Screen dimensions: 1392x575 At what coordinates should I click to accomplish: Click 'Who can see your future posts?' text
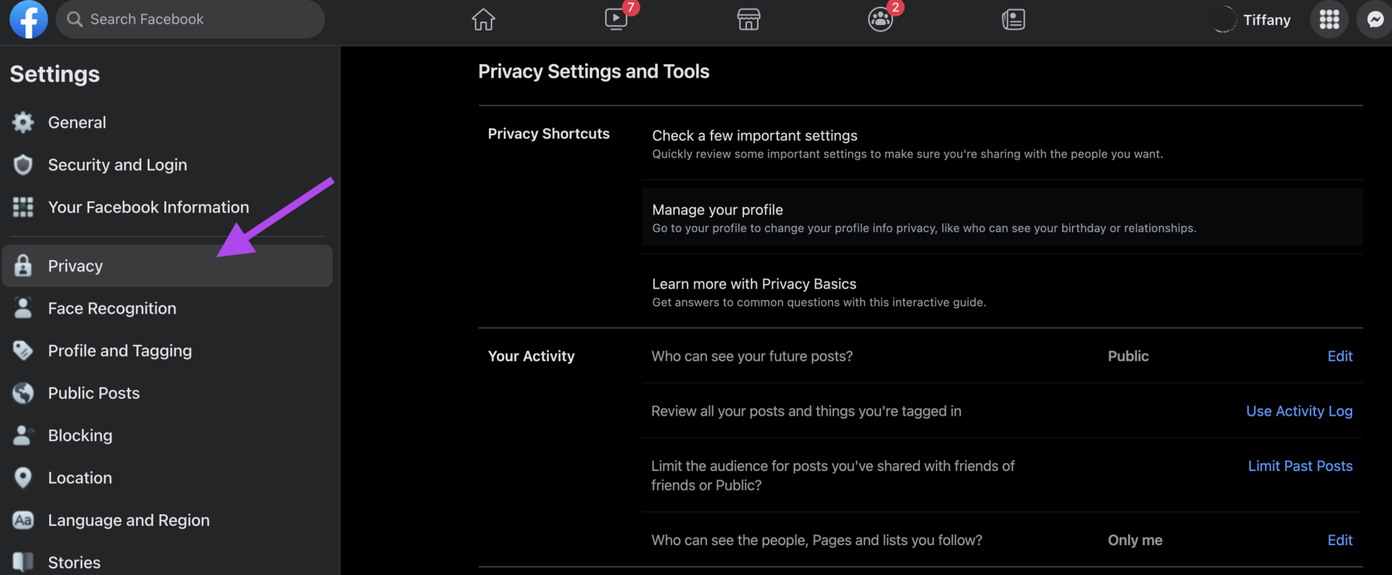point(752,356)
